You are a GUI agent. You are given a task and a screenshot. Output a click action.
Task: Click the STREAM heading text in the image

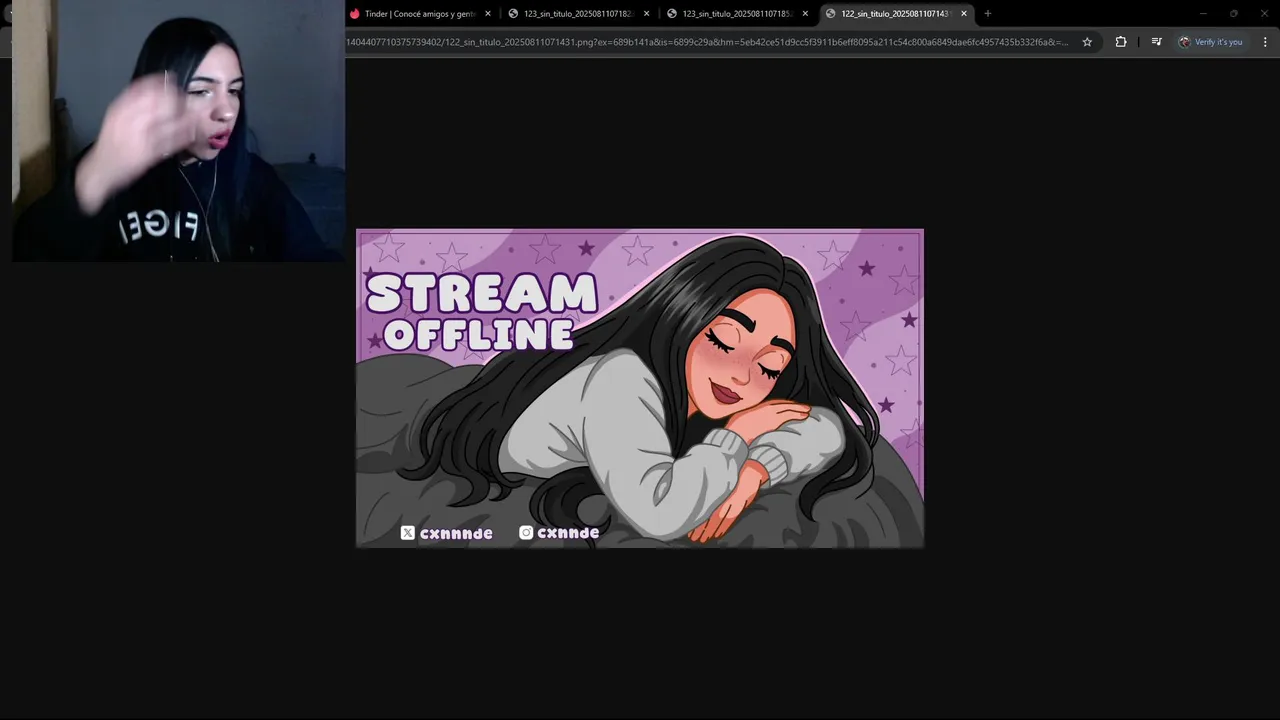pos(481,294)
